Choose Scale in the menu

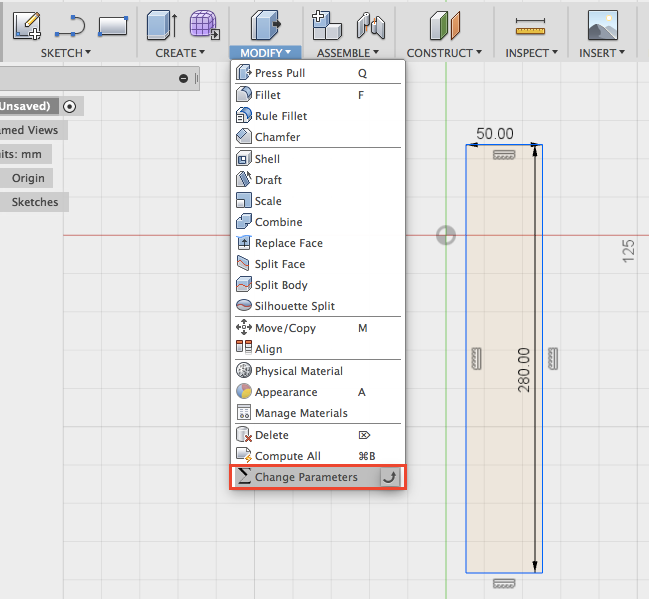pyautogui.click(x=318, y=201)
